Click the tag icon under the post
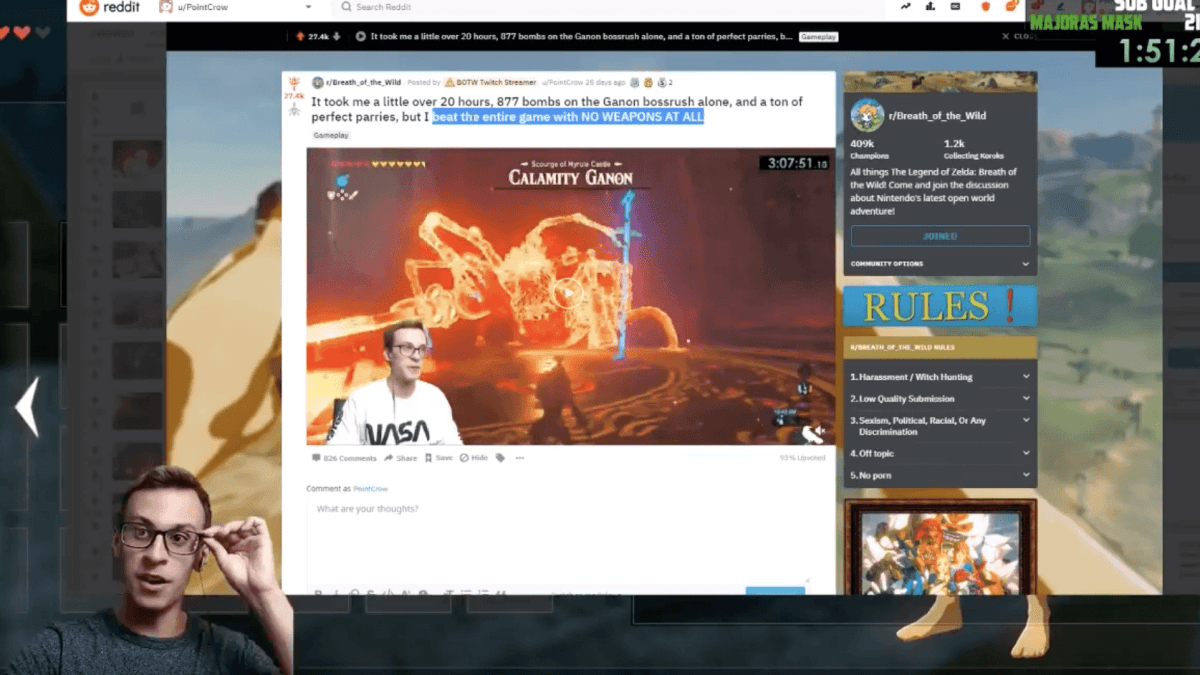This screenshot has height=675, width=1200. [500, 458]
